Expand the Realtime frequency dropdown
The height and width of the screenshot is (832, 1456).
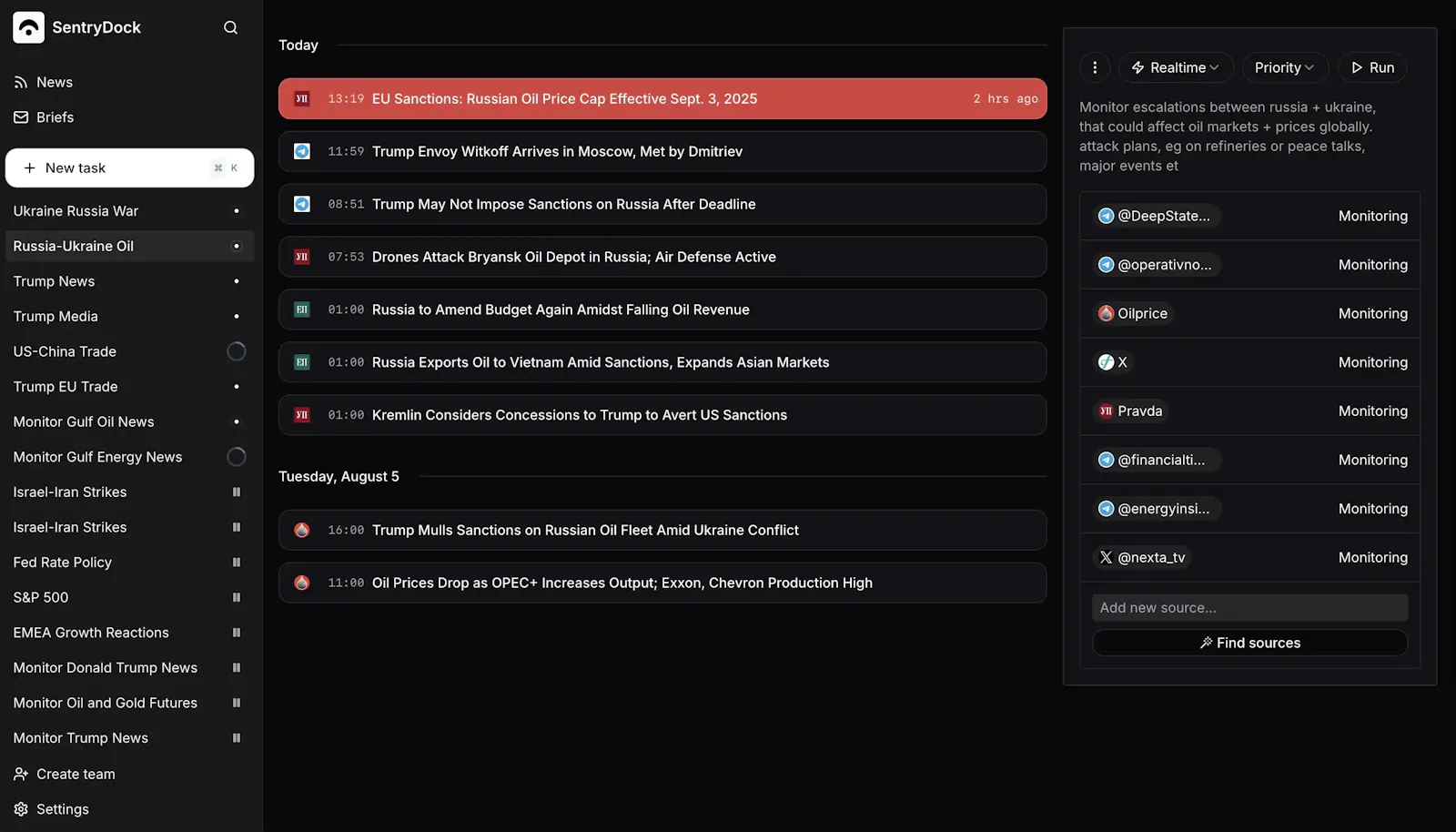coord(1176,67)
